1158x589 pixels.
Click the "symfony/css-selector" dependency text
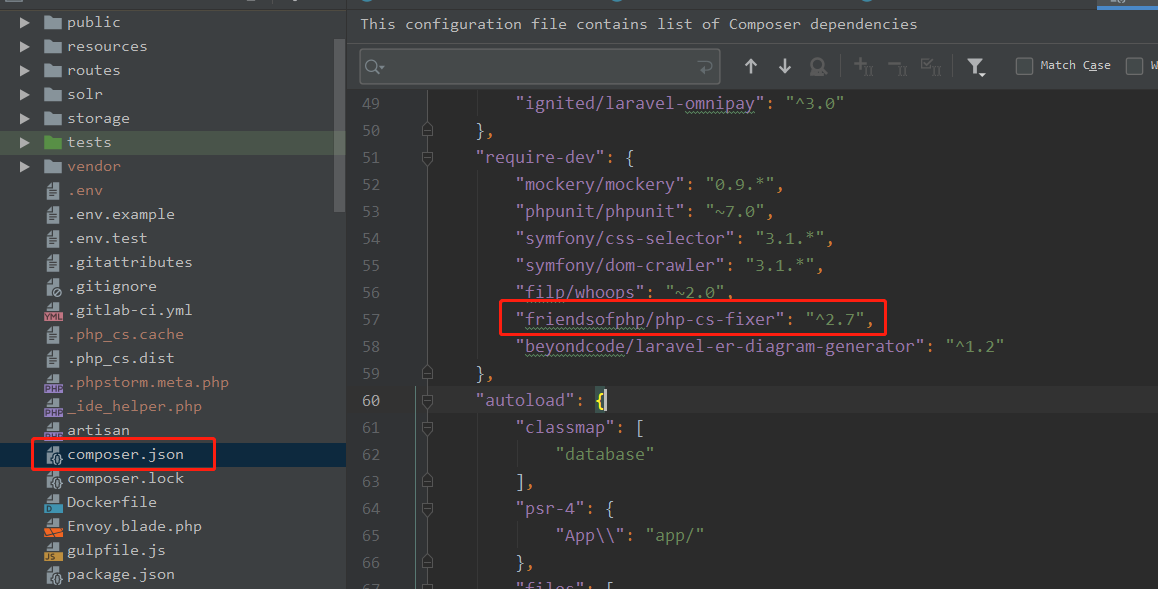[x=625, y=238]
